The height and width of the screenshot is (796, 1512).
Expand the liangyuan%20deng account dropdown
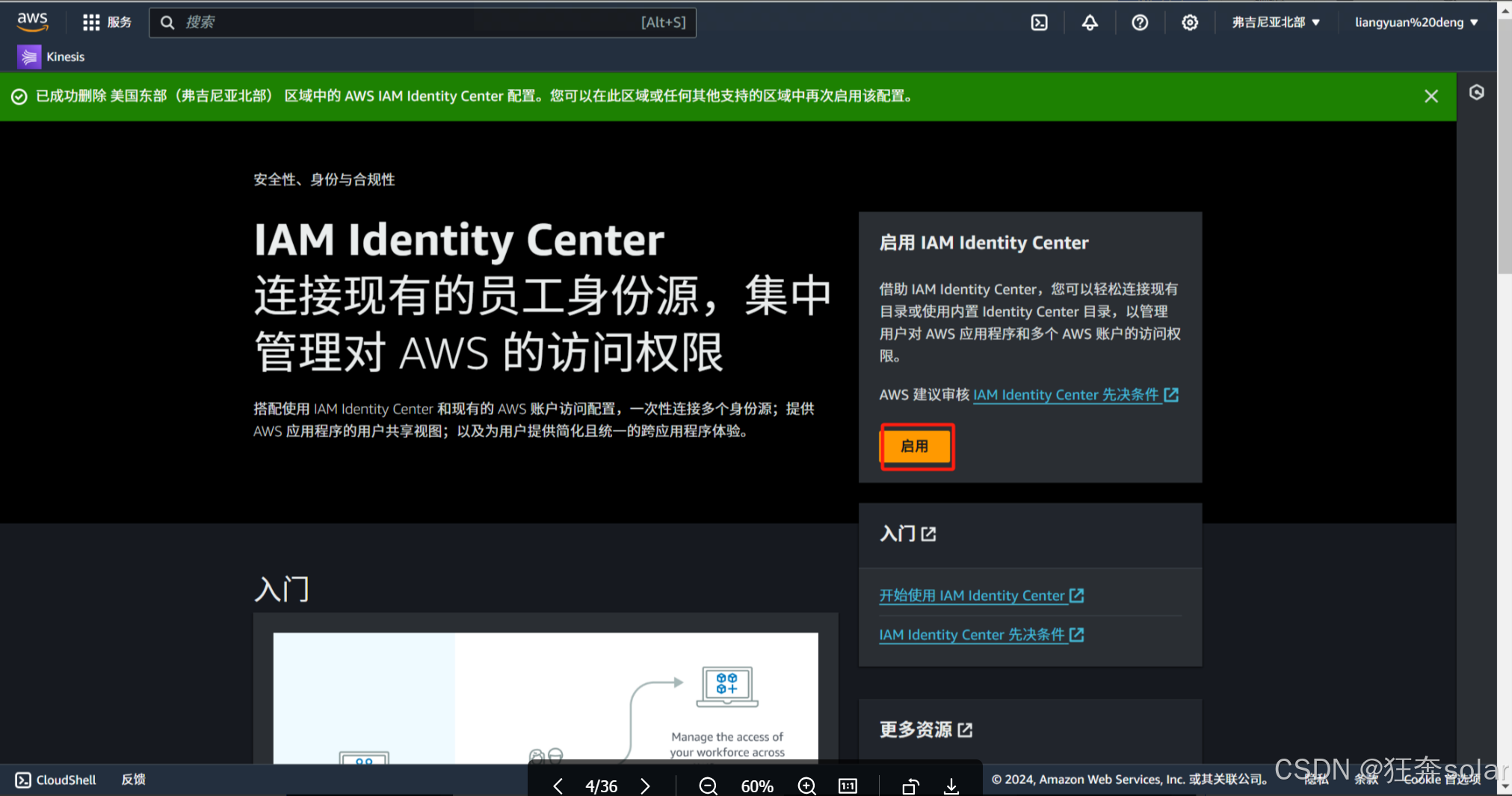(x=1416, y=22)
